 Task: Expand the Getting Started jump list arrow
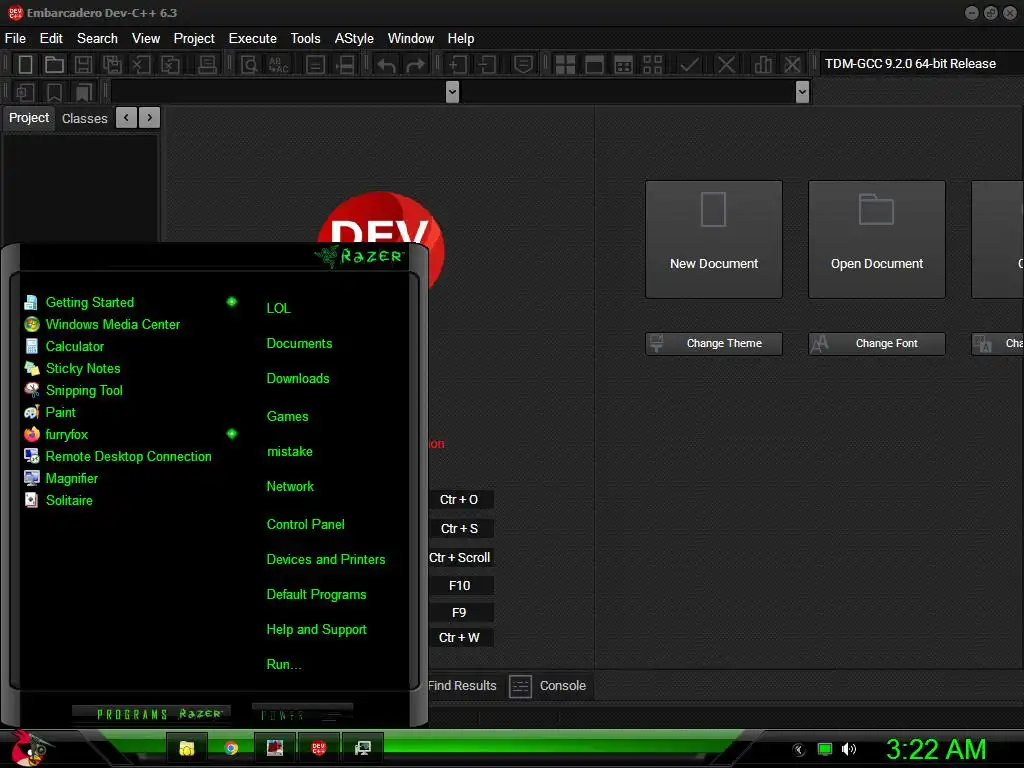pyautogui.click(x=231, y=302)
